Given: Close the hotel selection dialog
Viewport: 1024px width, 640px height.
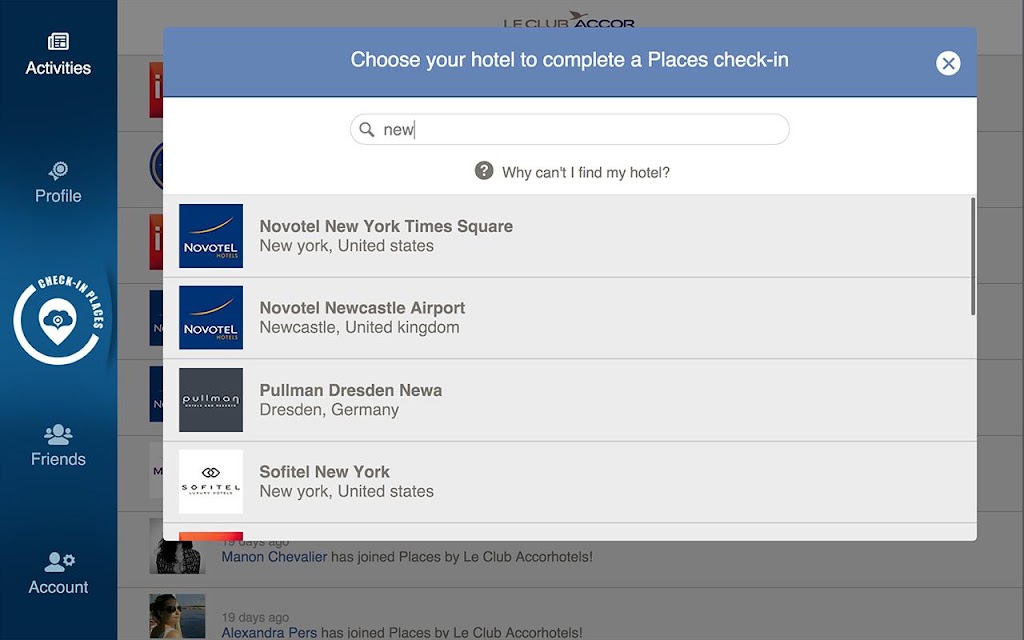Looking at the screenshot, I should click(948, 63).
